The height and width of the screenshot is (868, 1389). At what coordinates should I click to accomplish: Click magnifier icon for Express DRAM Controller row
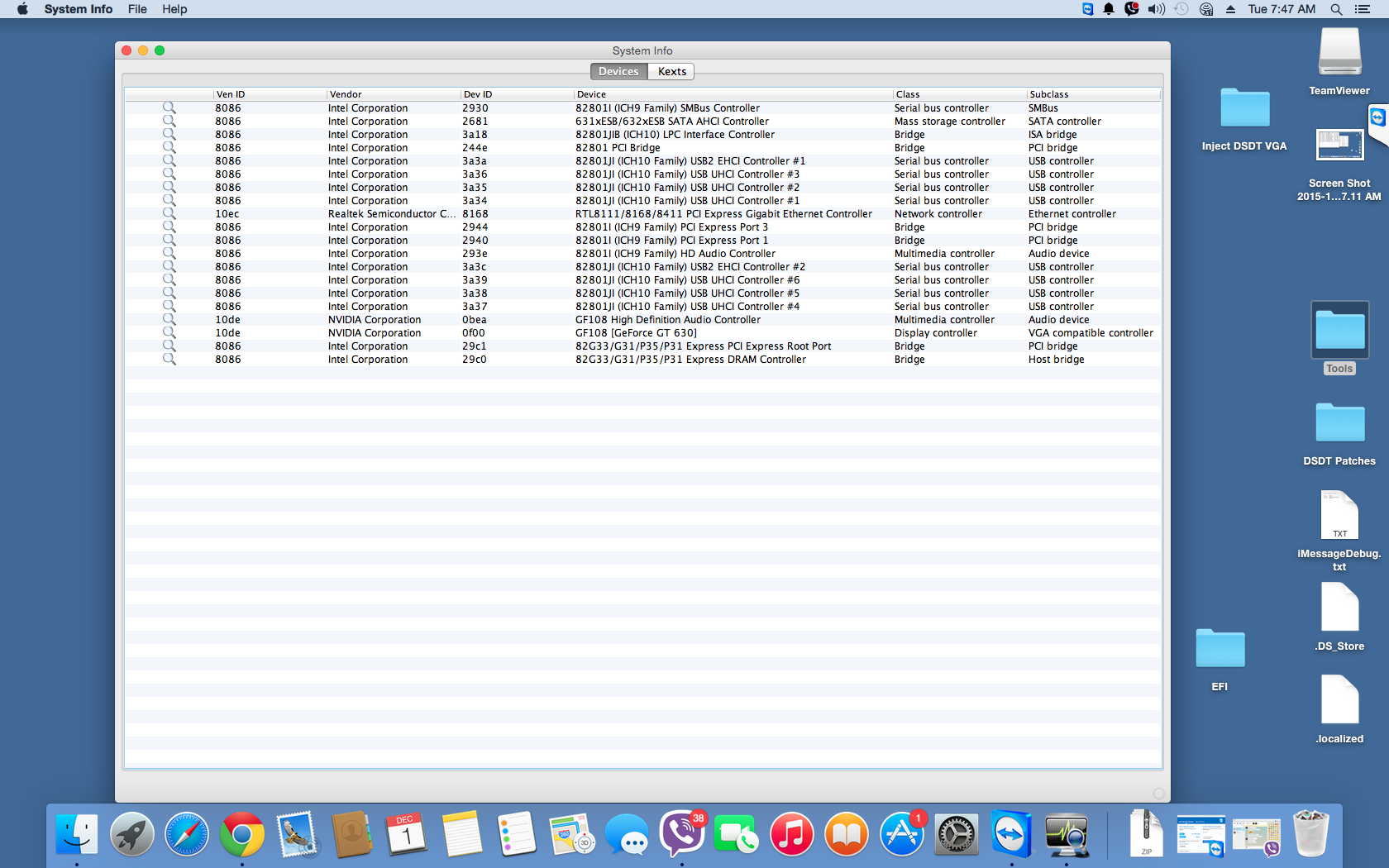(x=169, y=359)
